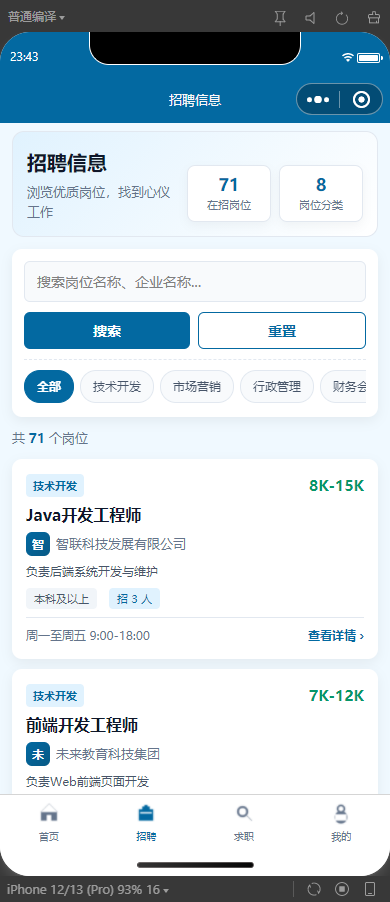Select the 技术开发 category filter chip
This screenshot has width=390, height=902.
pos(117,387)
